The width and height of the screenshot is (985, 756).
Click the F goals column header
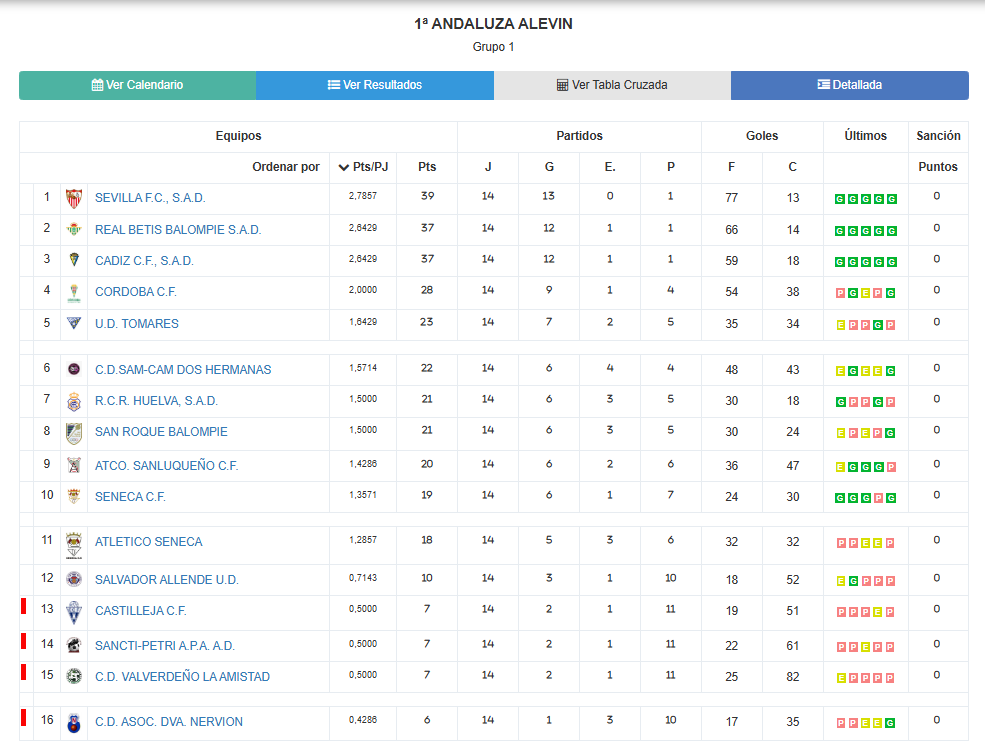click(x=731, y=167)
